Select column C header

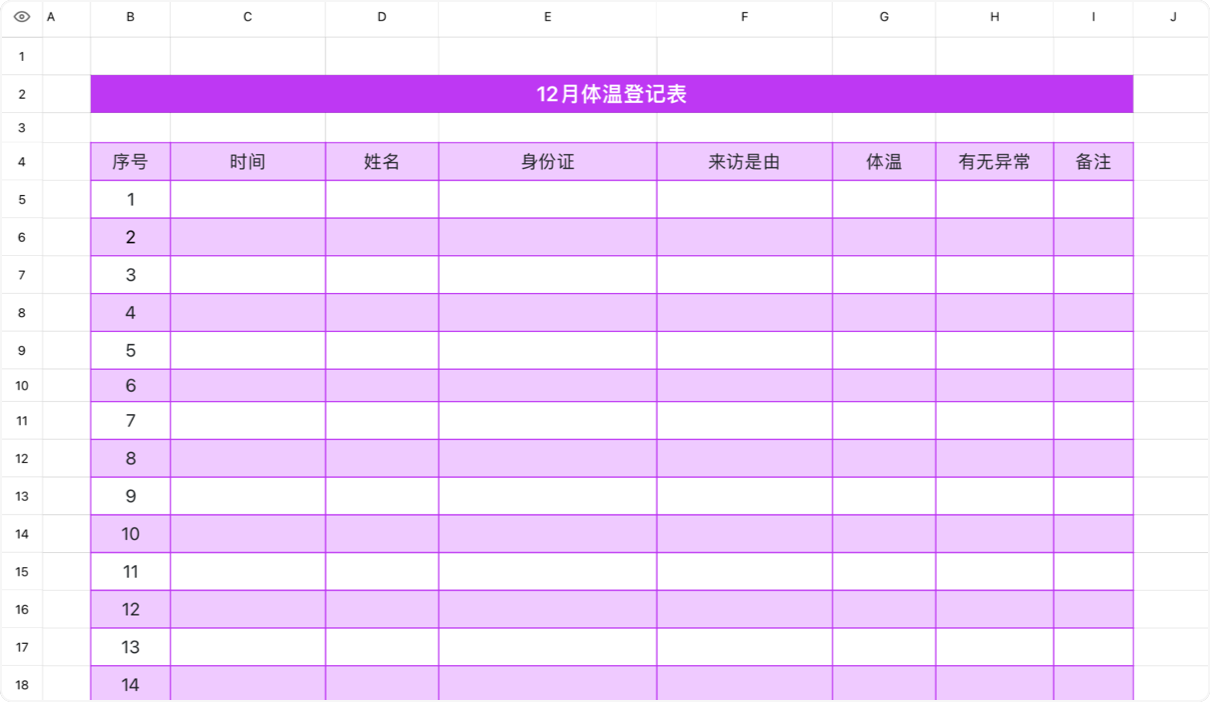248,17
